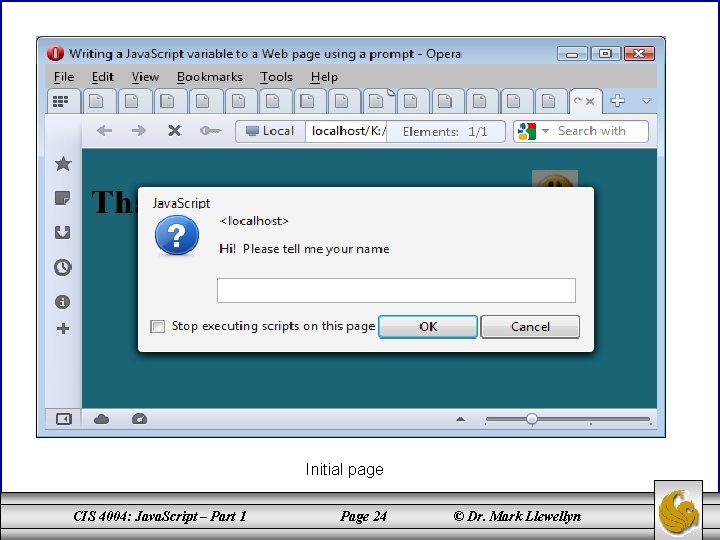Open the View menu
This screenshot has height=540, width=720.
tap(145, 77)
